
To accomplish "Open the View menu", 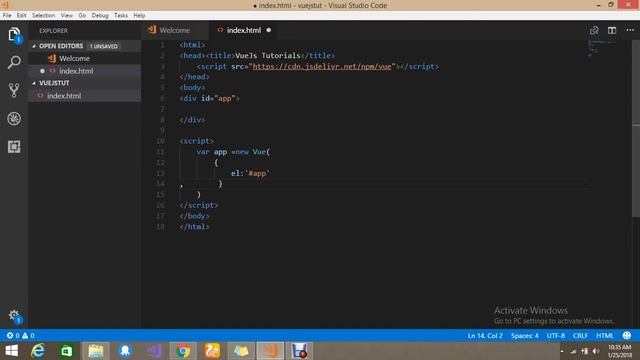I will 67,16.
